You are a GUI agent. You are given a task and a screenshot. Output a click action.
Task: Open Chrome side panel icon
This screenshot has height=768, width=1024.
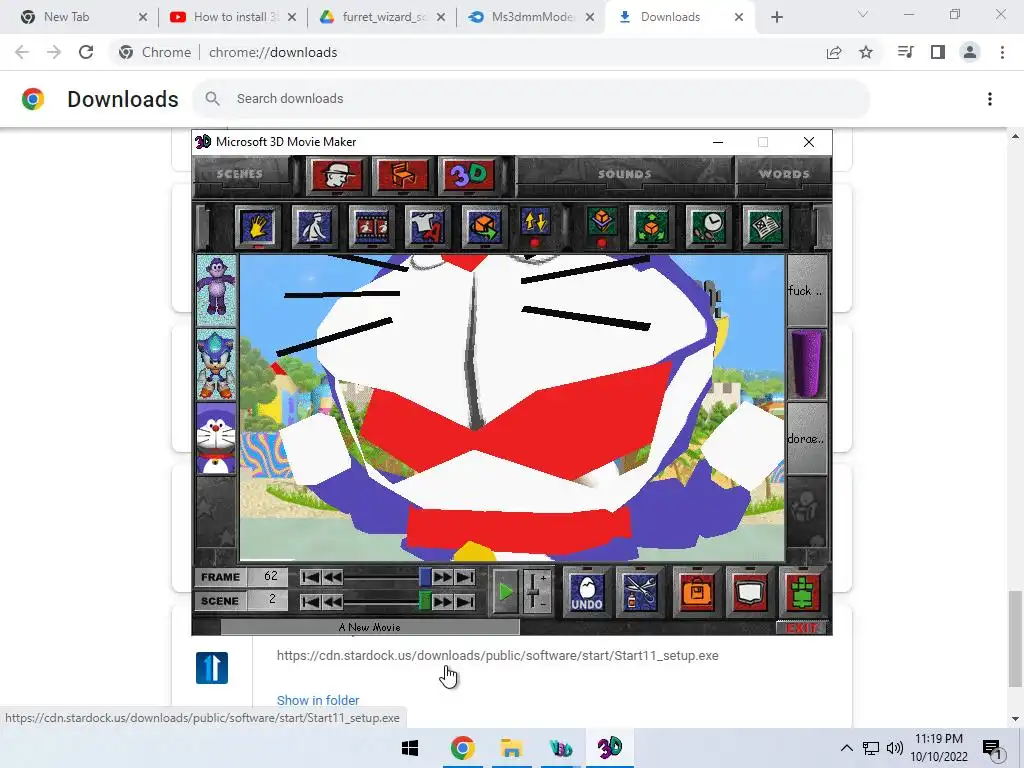[x=938, y=52]
